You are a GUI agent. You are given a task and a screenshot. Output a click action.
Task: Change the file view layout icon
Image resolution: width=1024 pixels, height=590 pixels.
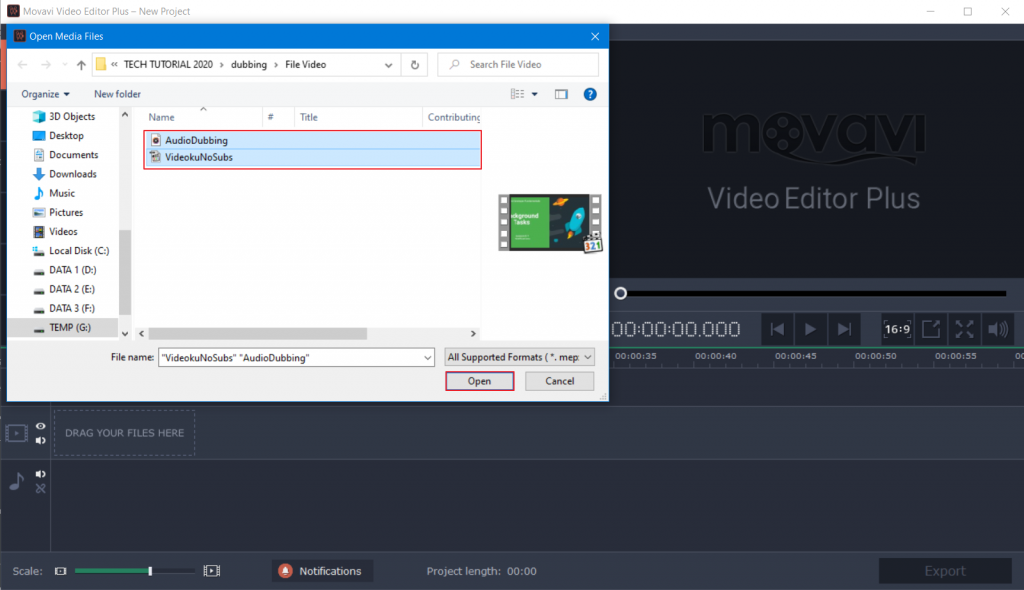click(x=517, y=94)
